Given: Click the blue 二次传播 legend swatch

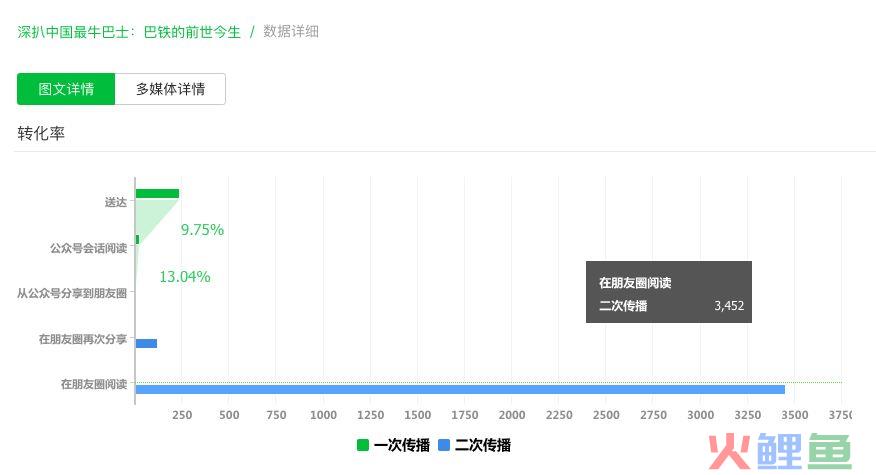Looking at the screenshot, I should pyautogui.click(x=444, y=445).
